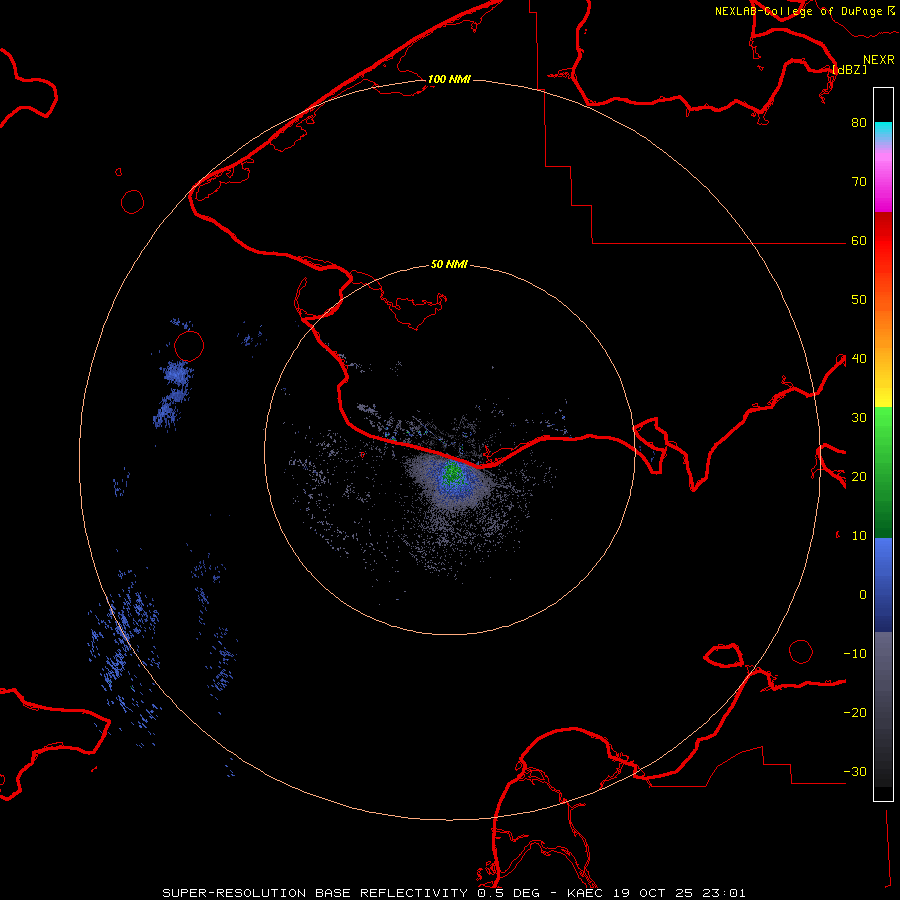The height and width of the screenshot is (900, 900).
Task: Click the 100 NMI range ring label
Action: (x=449, y=79)
